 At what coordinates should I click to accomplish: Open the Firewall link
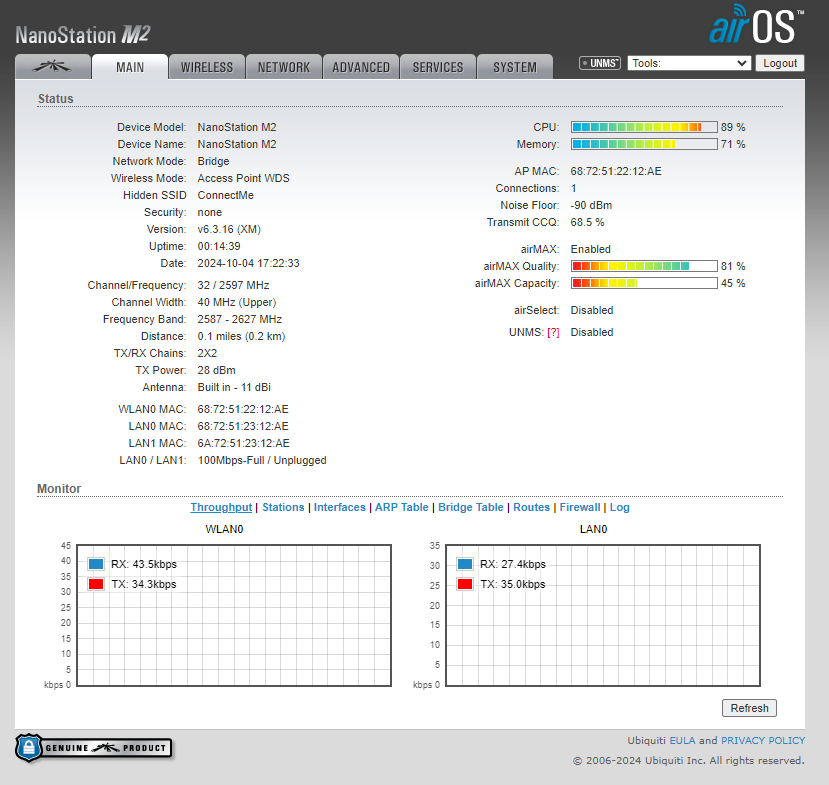click(x=580, y=507)
